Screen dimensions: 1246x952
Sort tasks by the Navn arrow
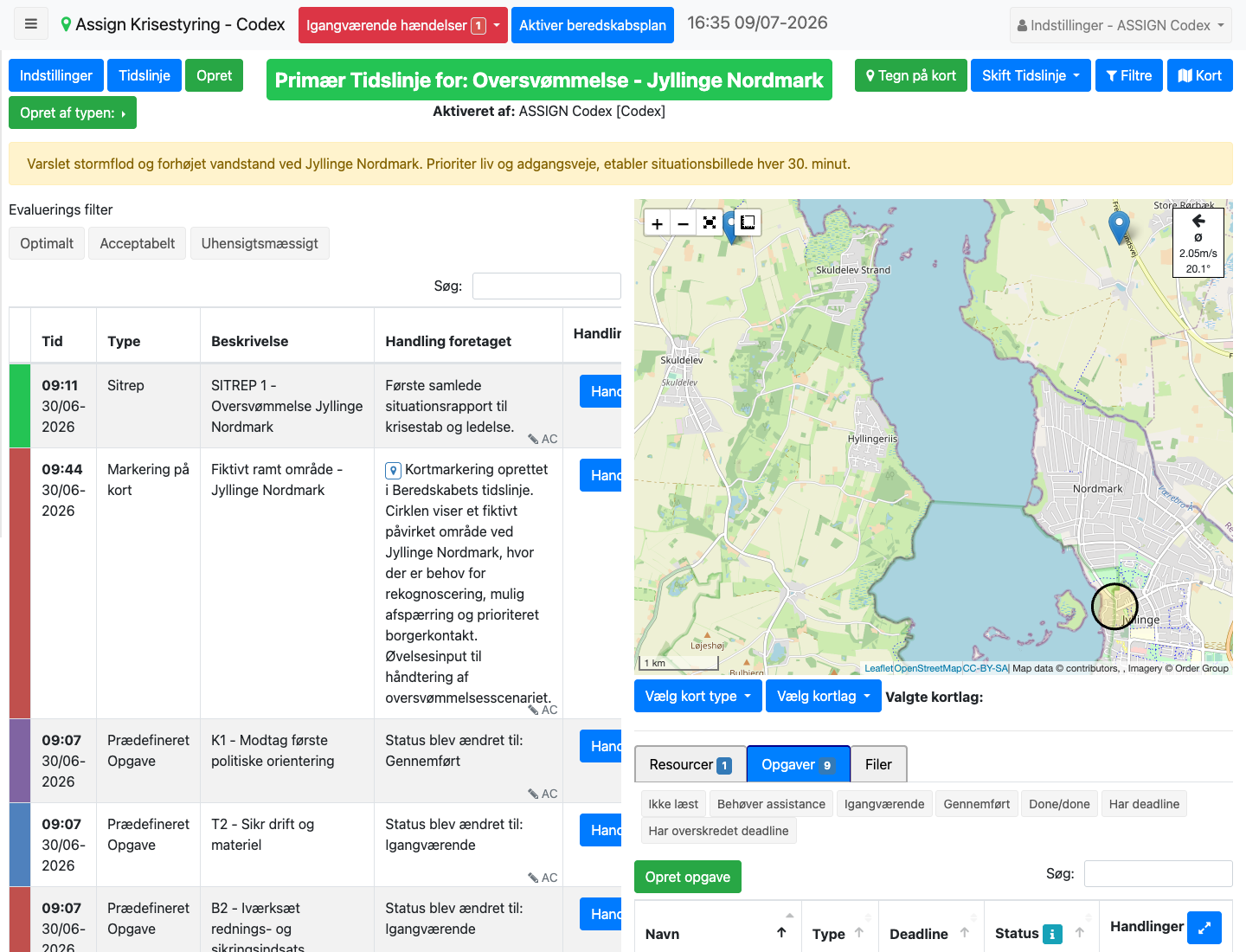(x=781, y=933)
